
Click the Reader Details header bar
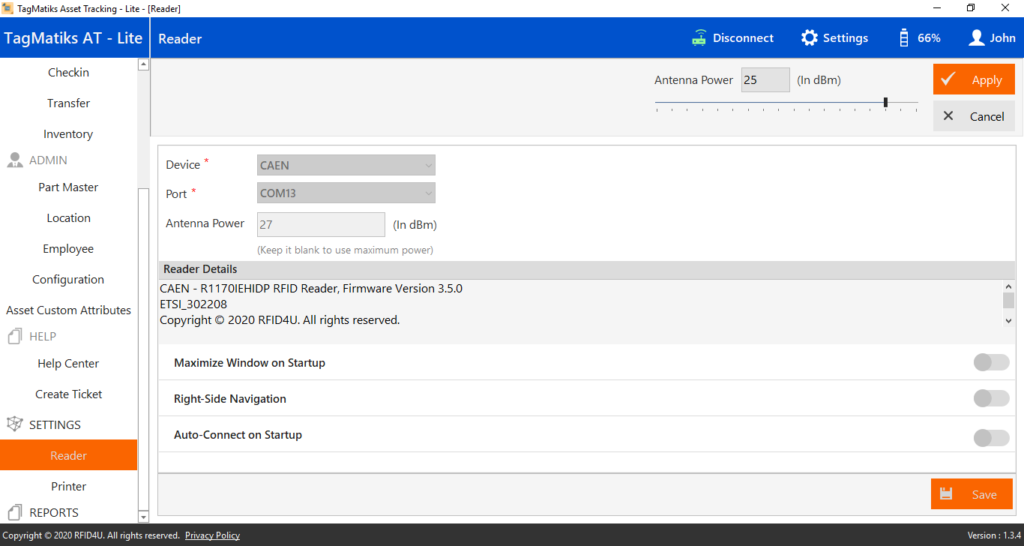pos(586,270)
